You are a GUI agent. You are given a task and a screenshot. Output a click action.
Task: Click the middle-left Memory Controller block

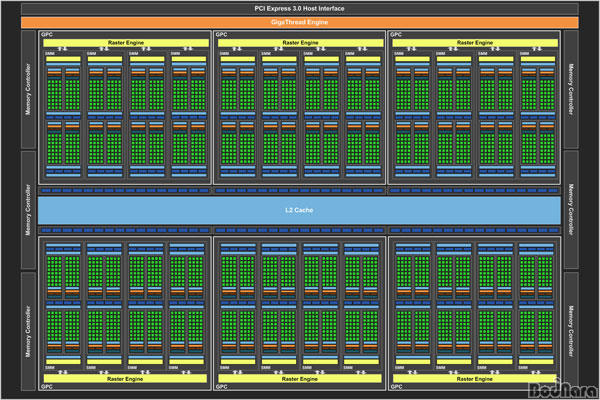(x=28, y=210)
